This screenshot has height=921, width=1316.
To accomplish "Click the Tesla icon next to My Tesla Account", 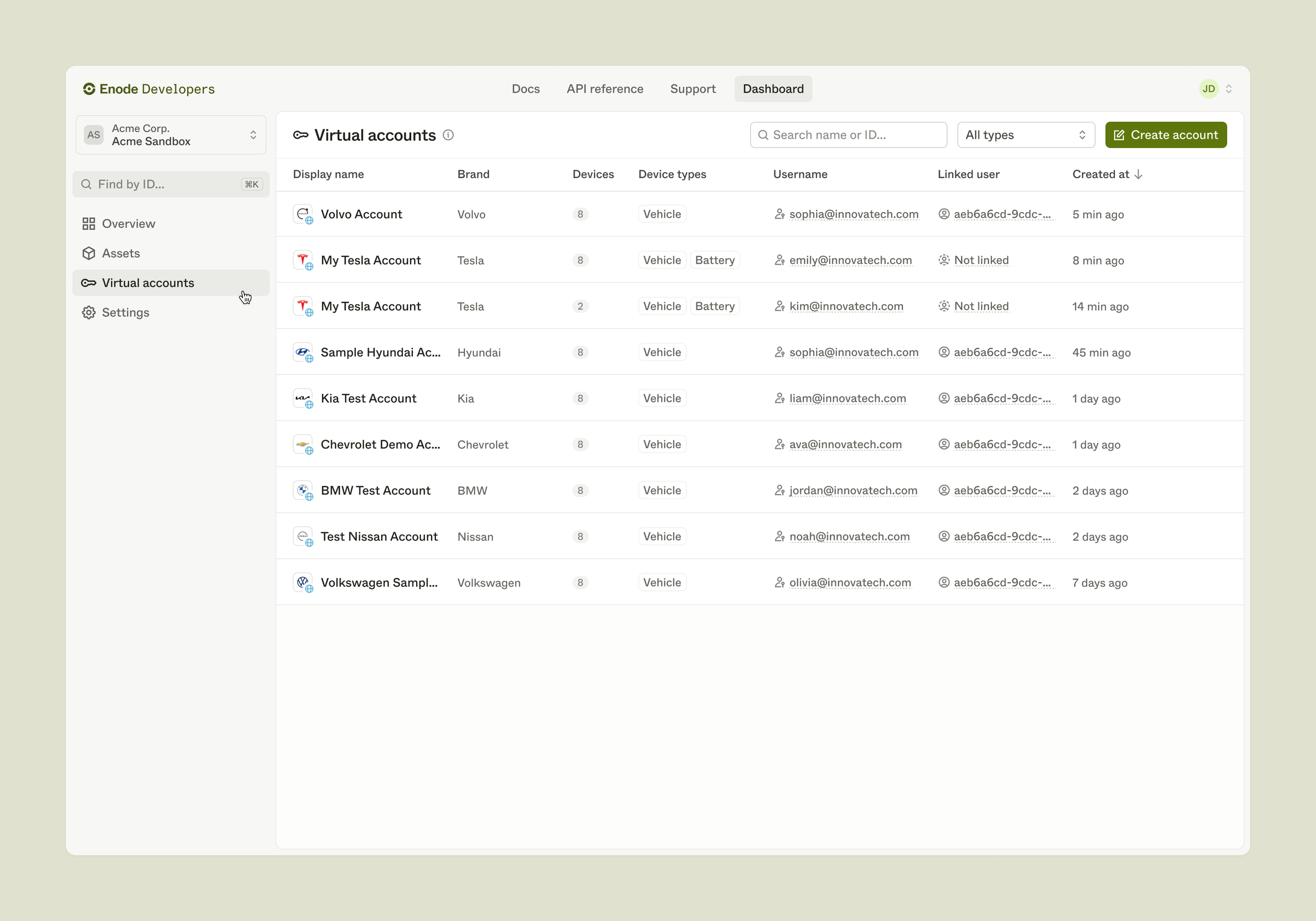I will pos(303,260).
